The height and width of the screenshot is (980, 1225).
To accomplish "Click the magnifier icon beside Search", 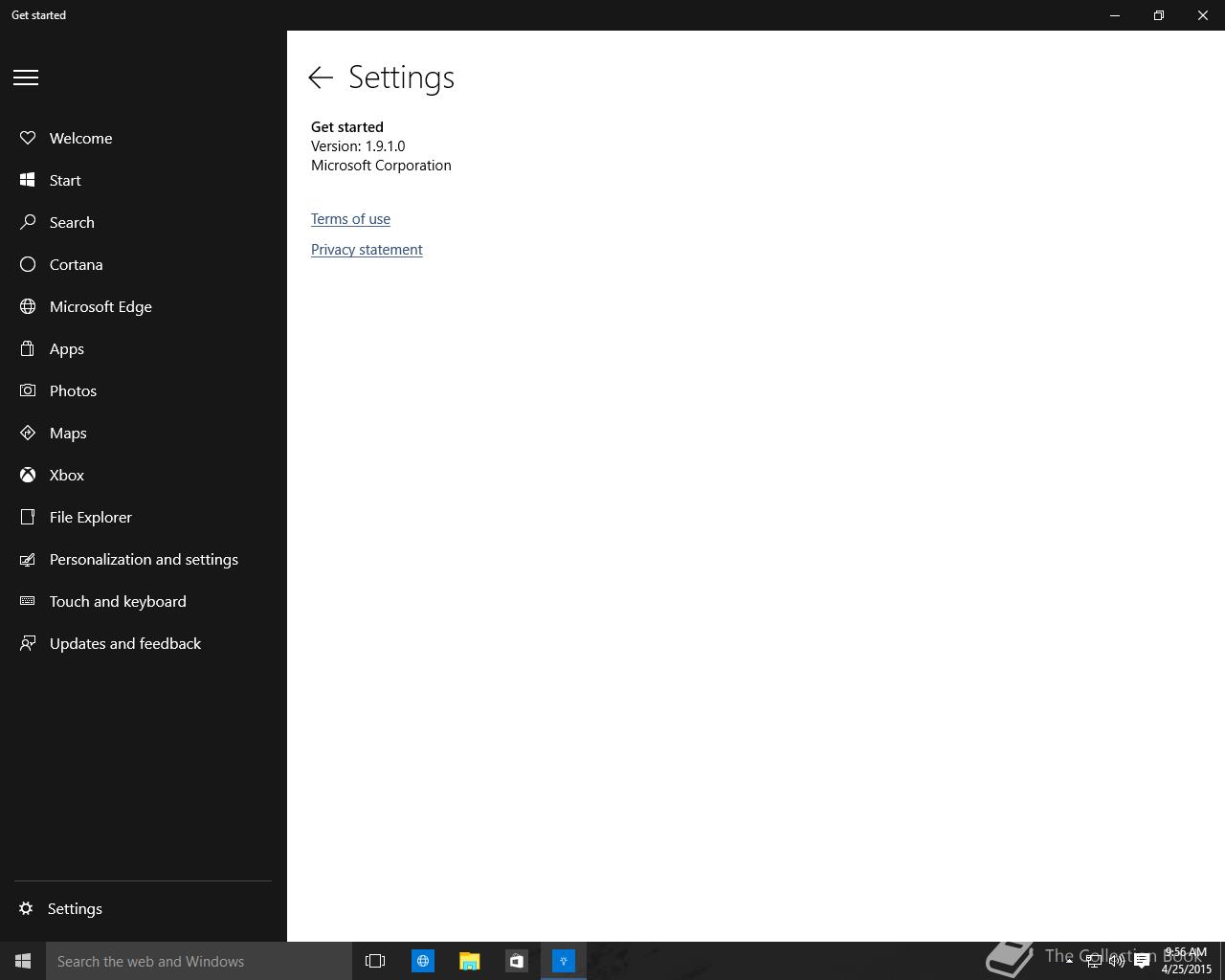I will [x=28, y=222].
